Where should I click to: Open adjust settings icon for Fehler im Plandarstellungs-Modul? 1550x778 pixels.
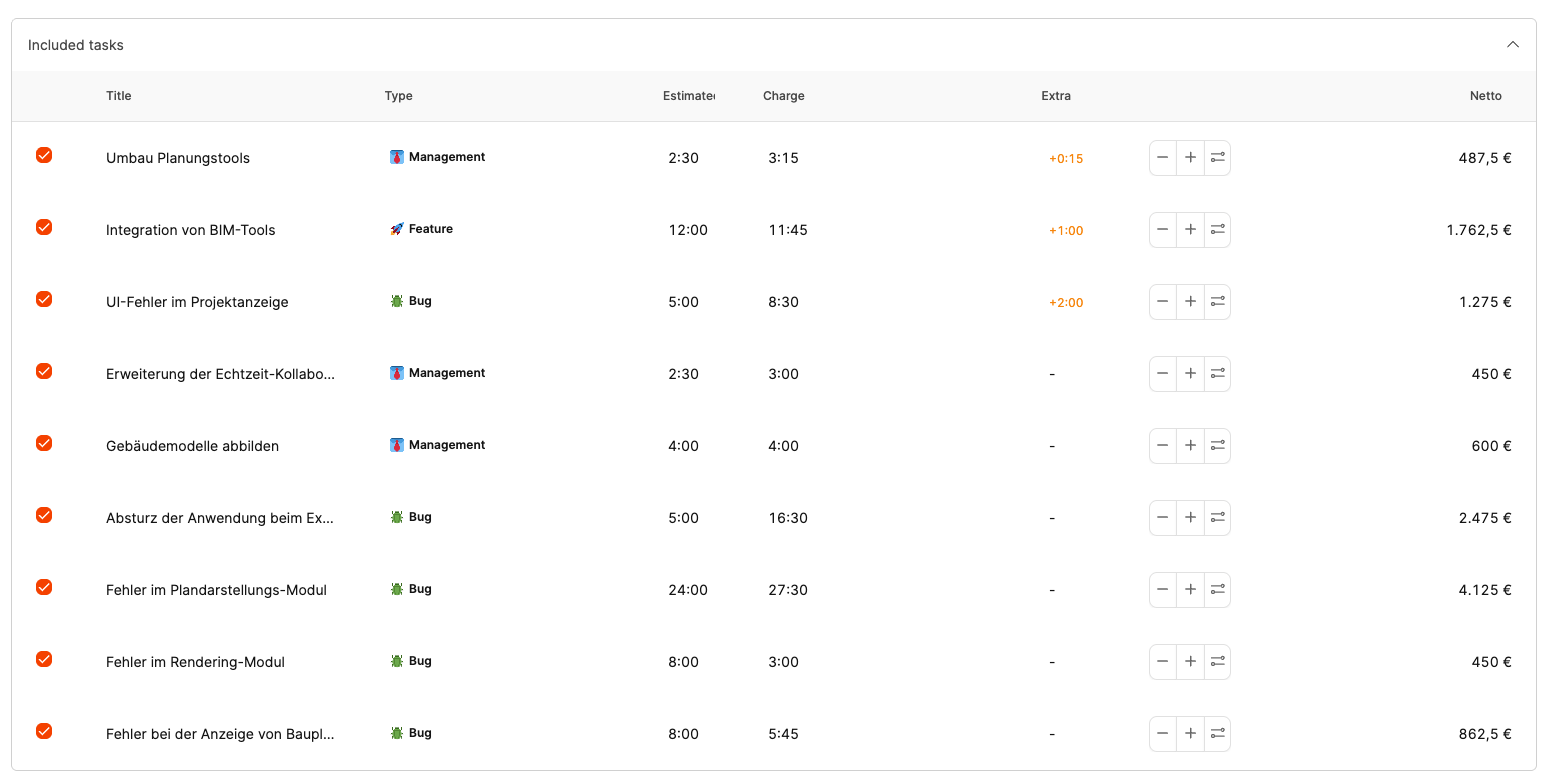coord(1217,590)
